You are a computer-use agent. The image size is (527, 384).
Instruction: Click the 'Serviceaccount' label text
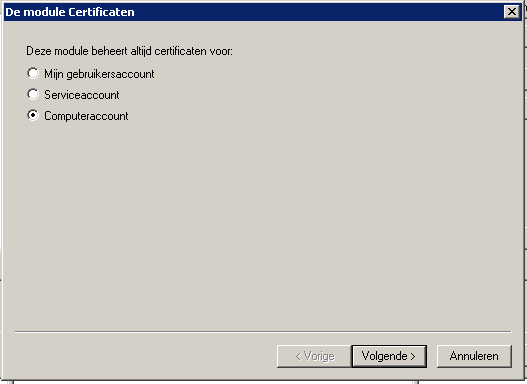click(82, 95)
